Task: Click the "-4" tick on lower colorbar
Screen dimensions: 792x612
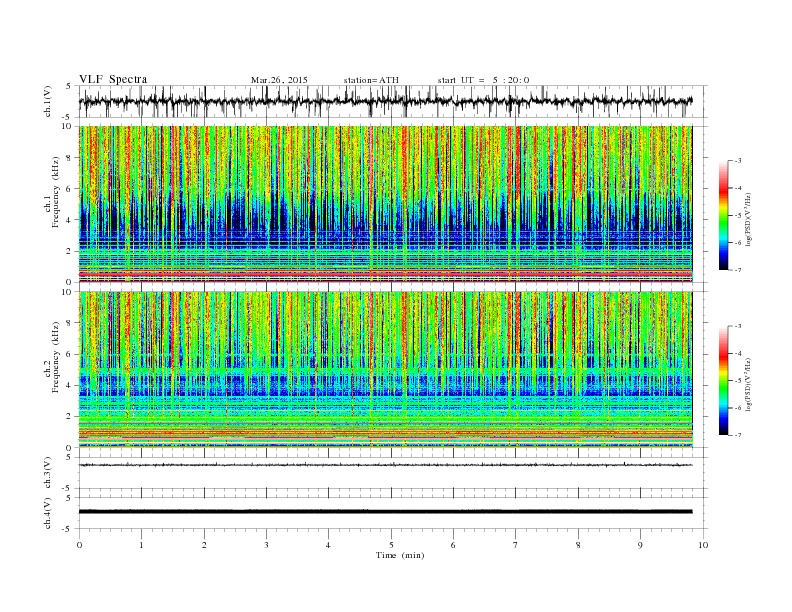Action: point(737,354)
